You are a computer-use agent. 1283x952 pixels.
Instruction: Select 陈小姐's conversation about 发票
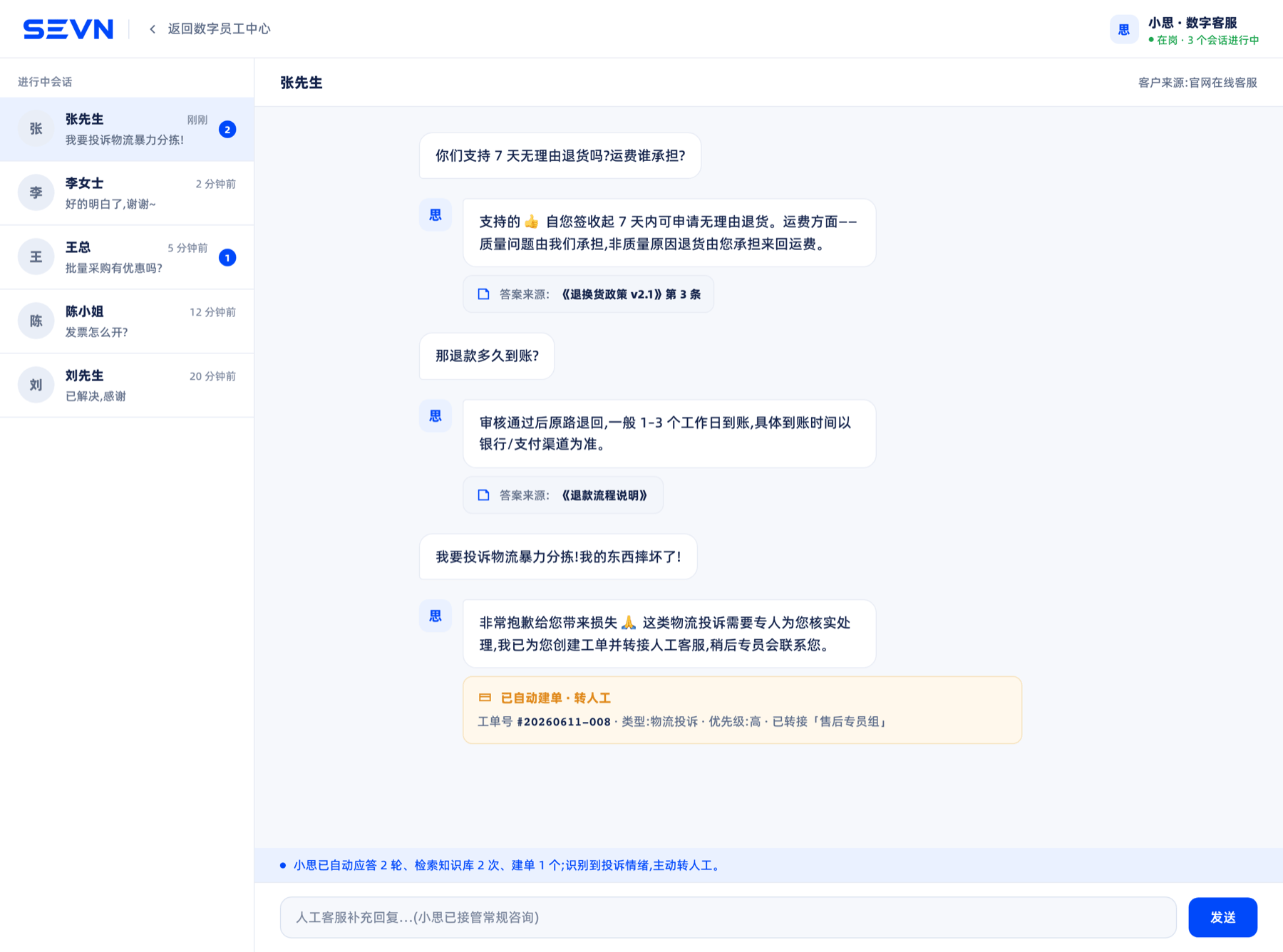click(127, 321)
